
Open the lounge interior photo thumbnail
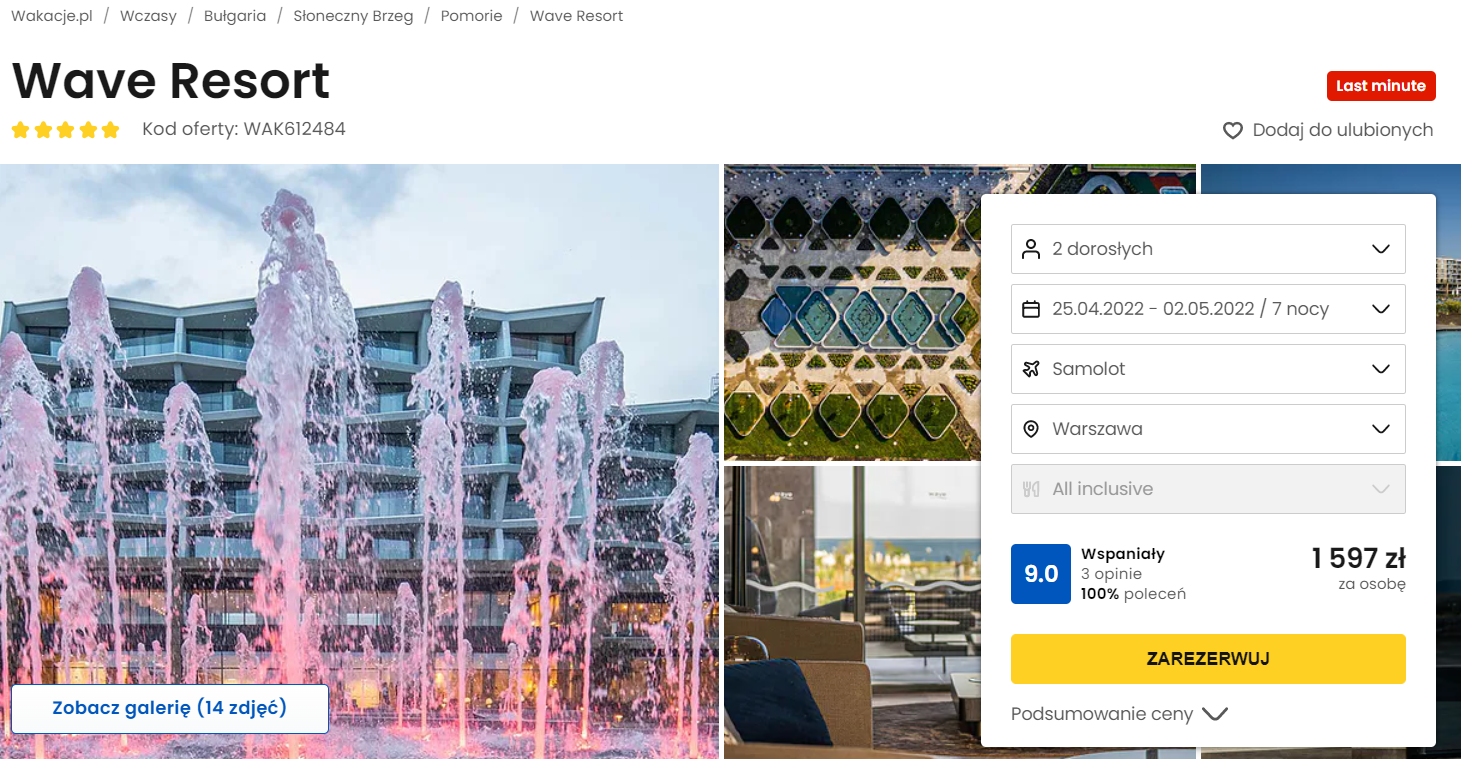coord(852,612)
